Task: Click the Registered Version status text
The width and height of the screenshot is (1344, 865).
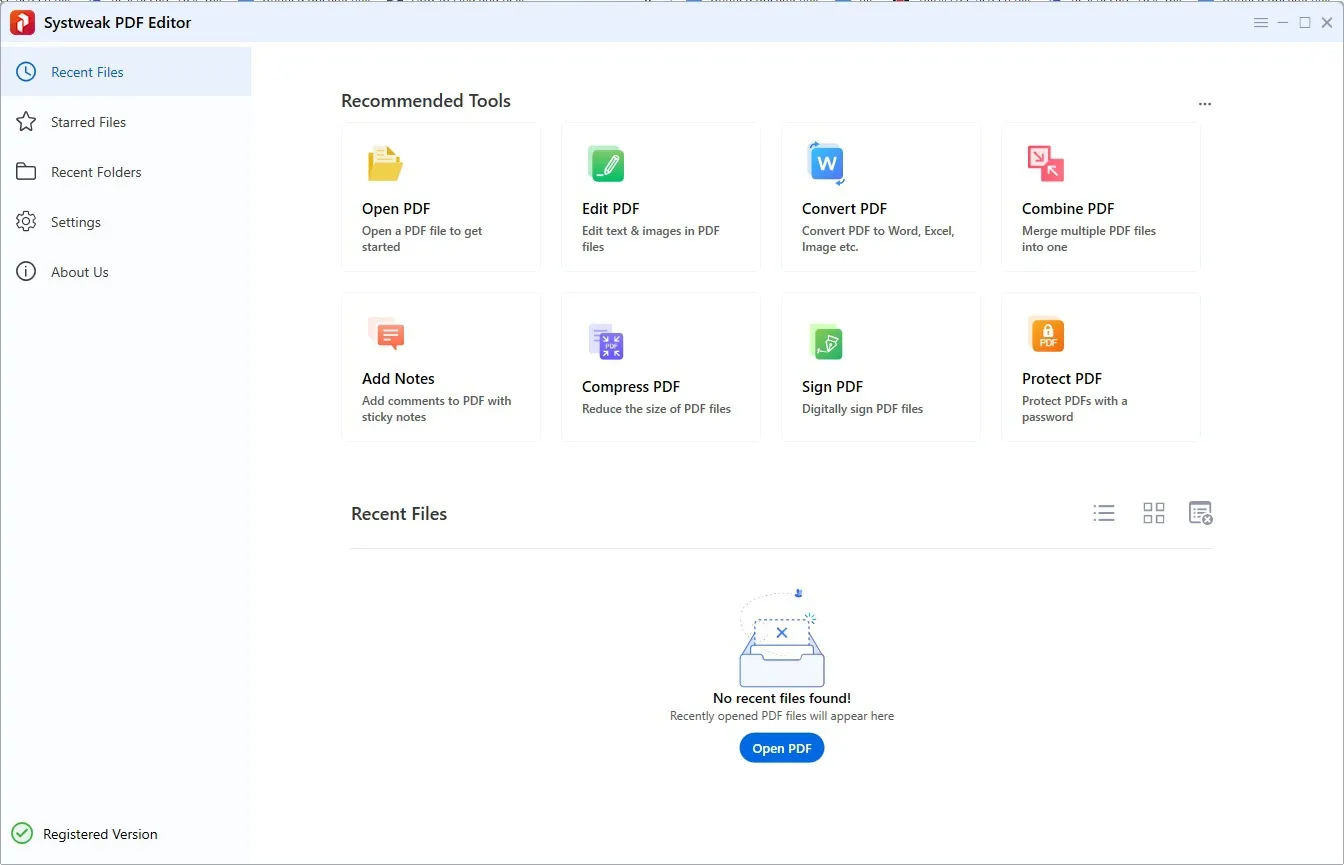Action: pyautogui.click(x=100, y=834)
